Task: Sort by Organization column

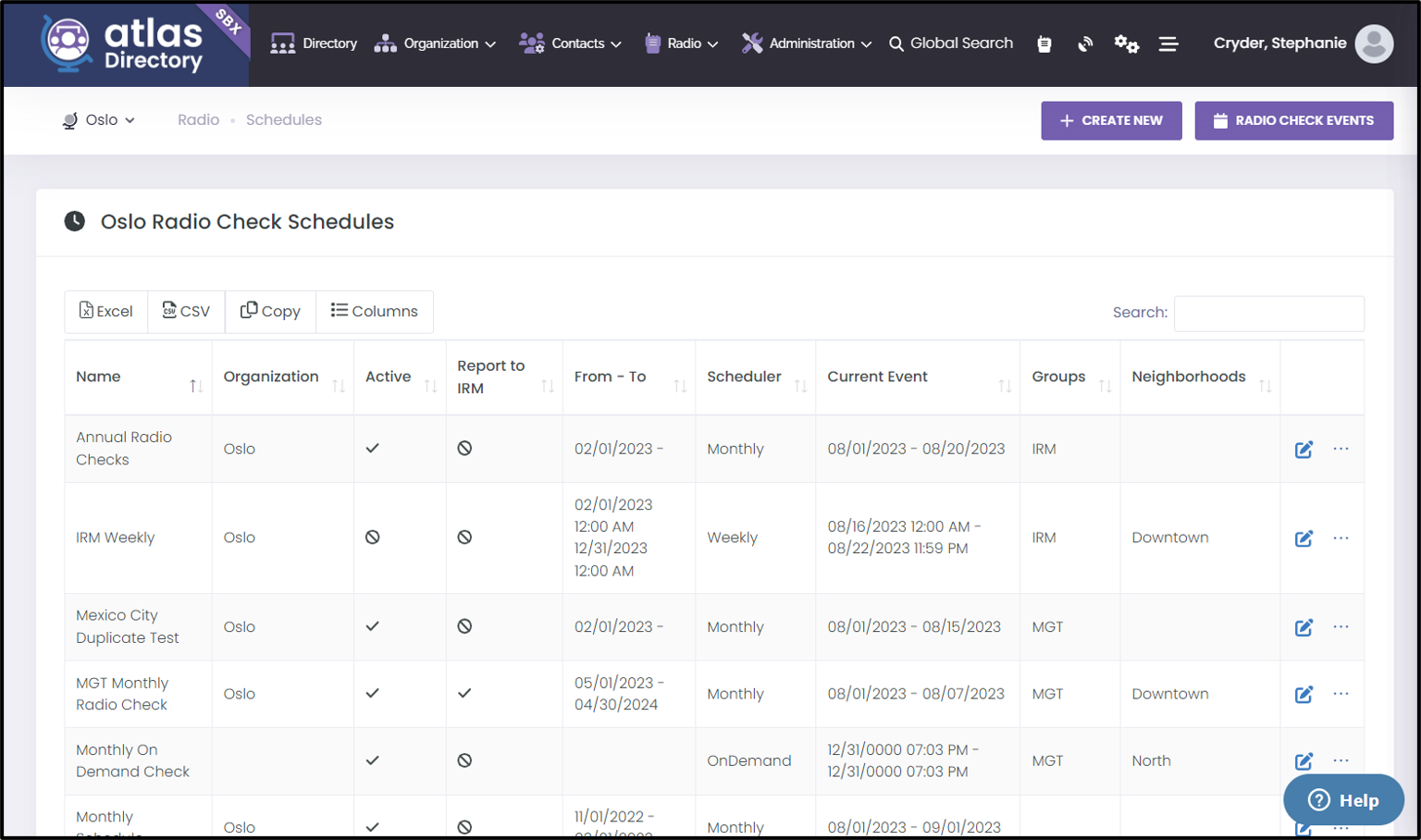Action: [x=283, y=377]
